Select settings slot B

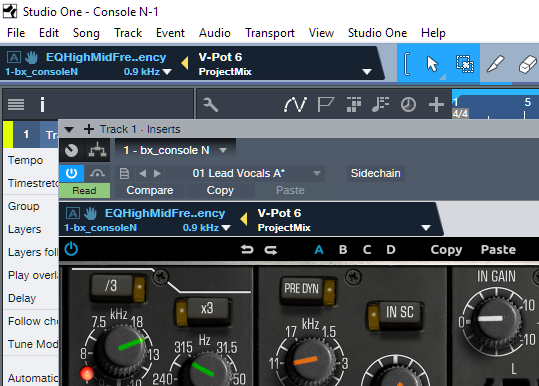pyautogui.click(x=343, y=250)
